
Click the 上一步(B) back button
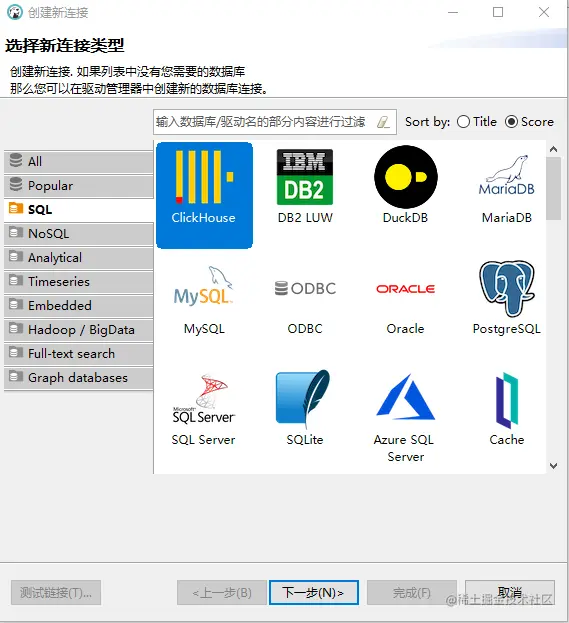pyautogui.click(x=222, y=592)
